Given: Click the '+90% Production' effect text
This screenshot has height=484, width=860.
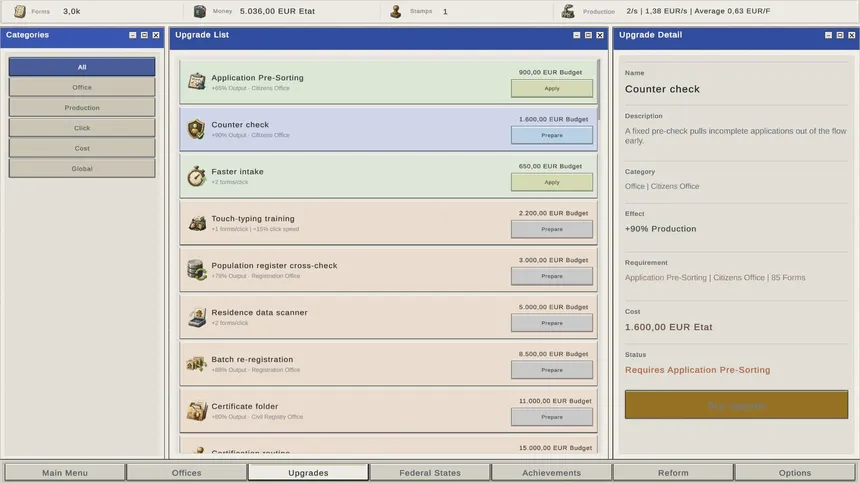Looking at the screenshot, I should (660, 229).
